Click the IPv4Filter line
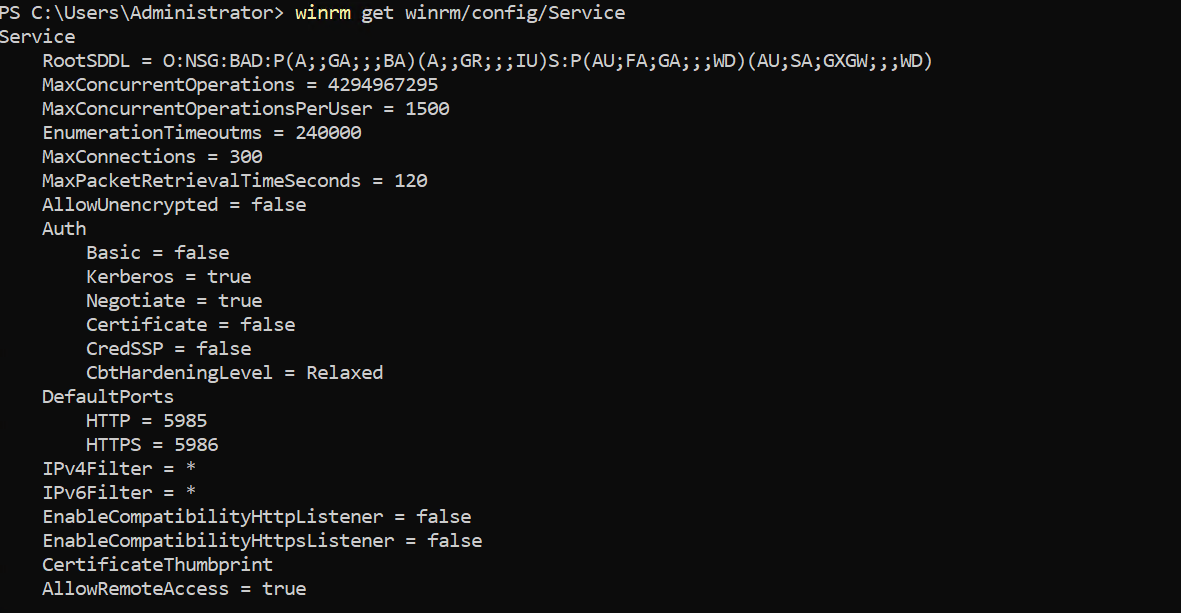The width and height of the screenshot is (1181, 613). click(x=118, y=469)
